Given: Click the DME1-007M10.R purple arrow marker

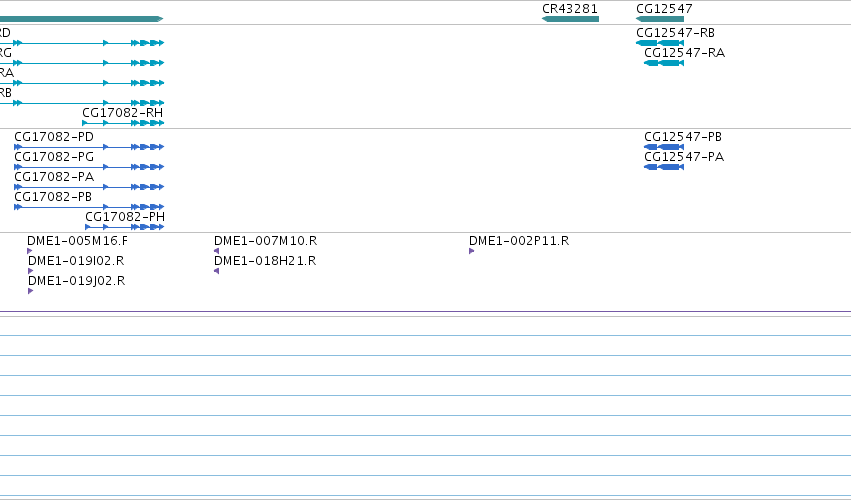Looking at the screenshot, I should (217, 251).
